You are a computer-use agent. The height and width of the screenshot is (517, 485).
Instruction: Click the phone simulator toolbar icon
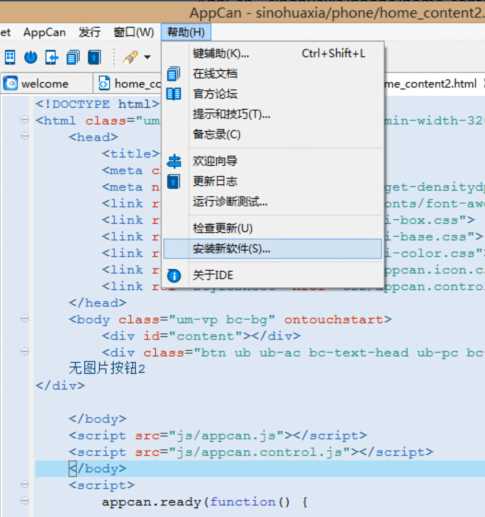[x=10, y=57]
